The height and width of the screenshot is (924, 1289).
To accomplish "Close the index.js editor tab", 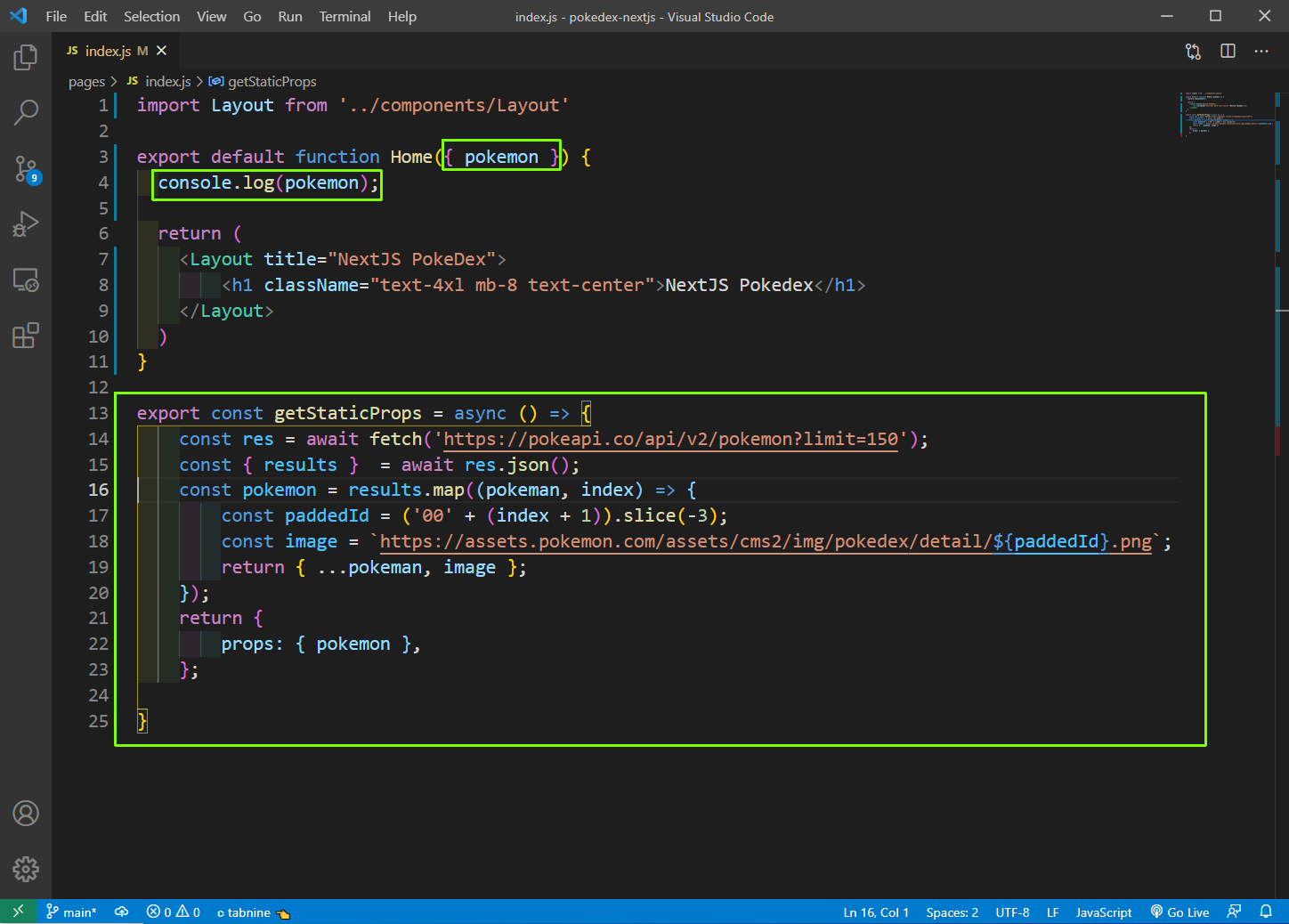I will tap(161, 51).
